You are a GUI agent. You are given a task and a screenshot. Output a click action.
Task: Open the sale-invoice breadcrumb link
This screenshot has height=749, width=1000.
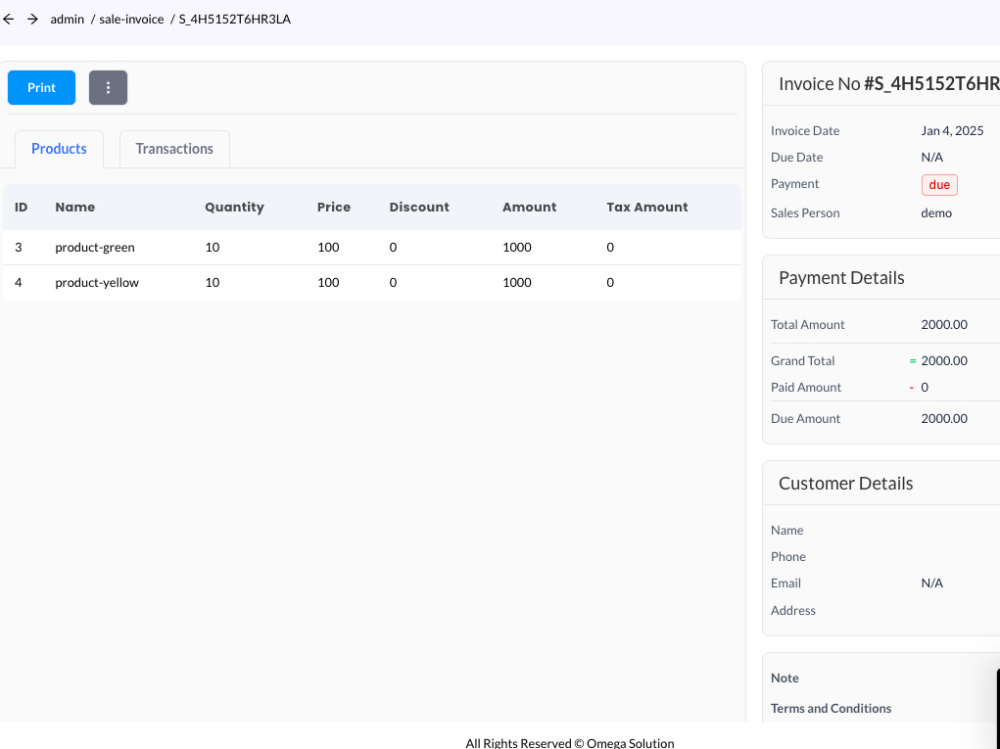(x=131, y=19)
